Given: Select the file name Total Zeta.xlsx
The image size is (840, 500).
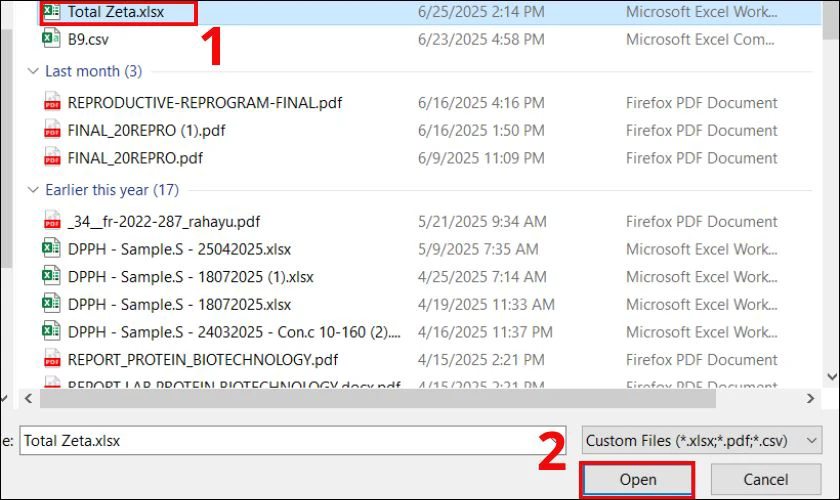Looking at the screenshot, I should [x=116, y=12].
